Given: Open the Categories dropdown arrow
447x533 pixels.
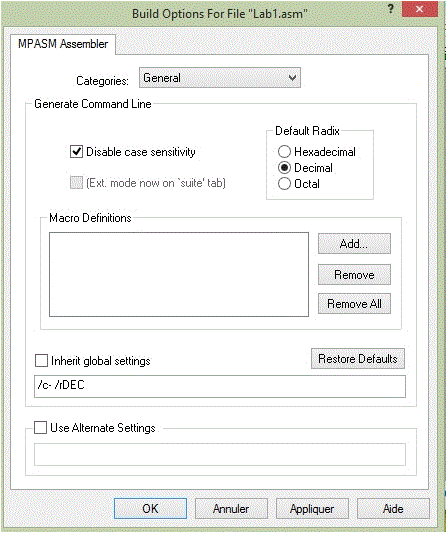Looking at the screenshot, I should 292,78.
